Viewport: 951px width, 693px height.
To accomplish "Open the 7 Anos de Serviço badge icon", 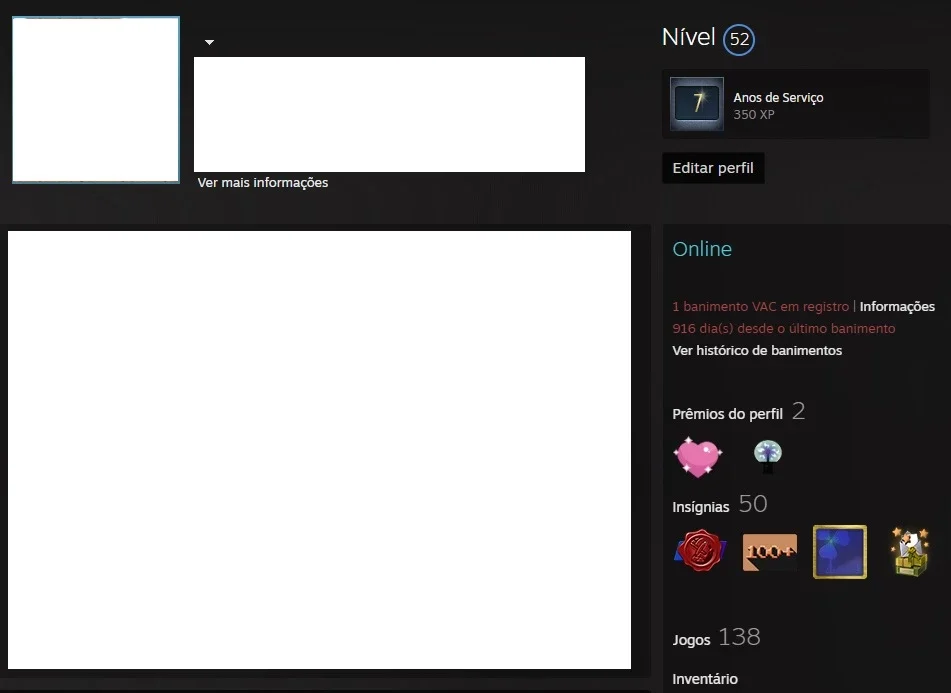I will click(x=697, y=104).
